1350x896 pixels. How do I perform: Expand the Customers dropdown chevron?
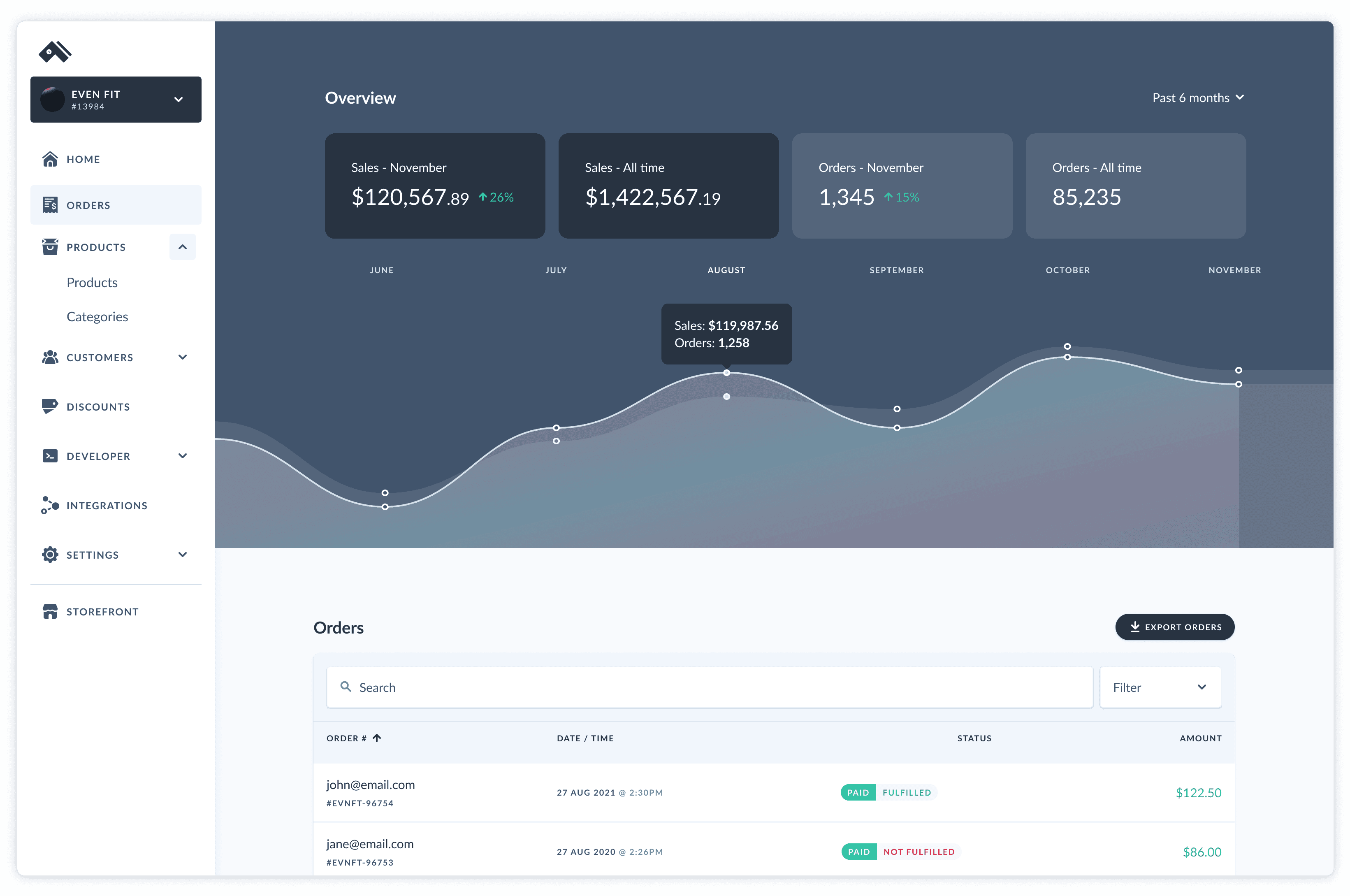pyautogui.click(x=182, y=357)
